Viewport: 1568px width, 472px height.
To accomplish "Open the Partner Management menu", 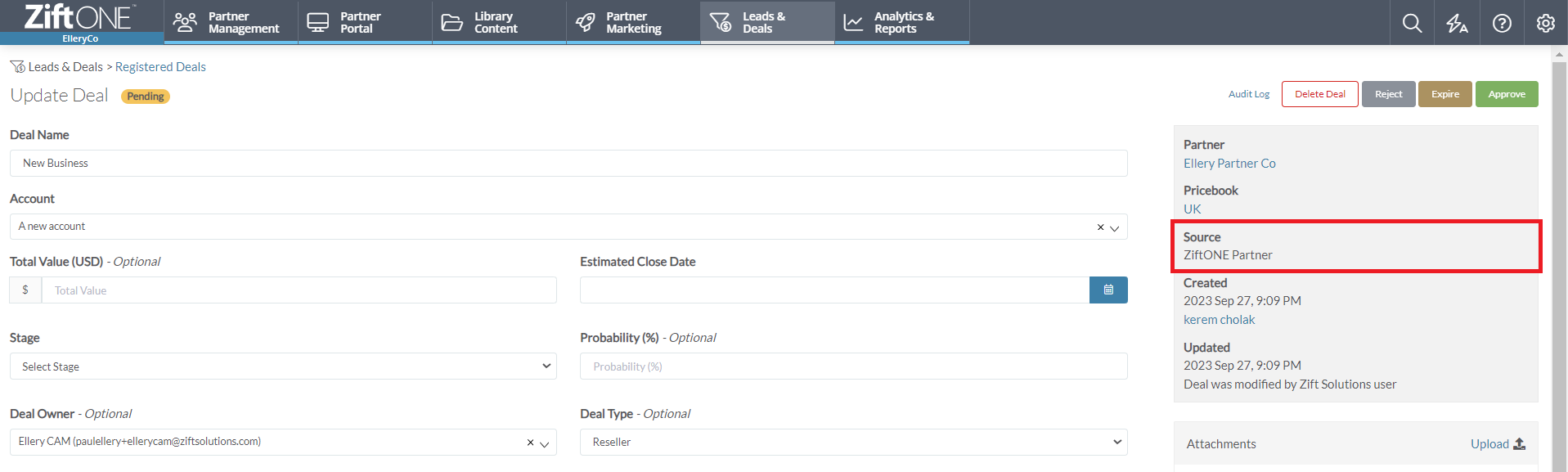I will (x=231, y=22).
